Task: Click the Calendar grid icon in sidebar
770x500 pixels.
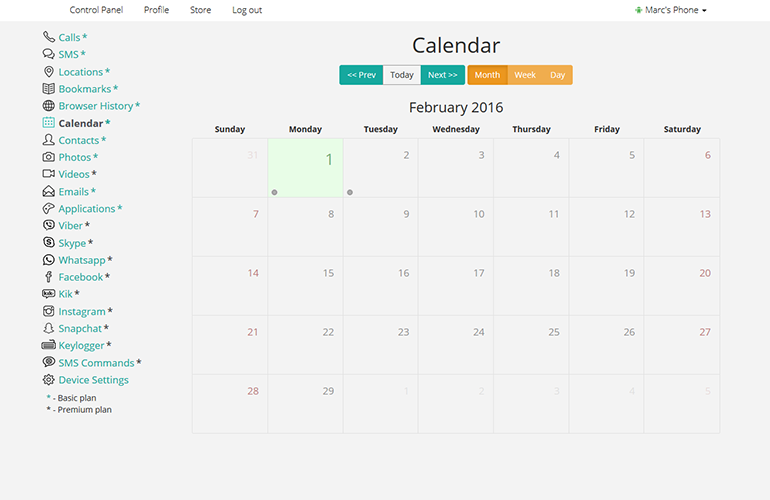Action: (x=49, y=123)
